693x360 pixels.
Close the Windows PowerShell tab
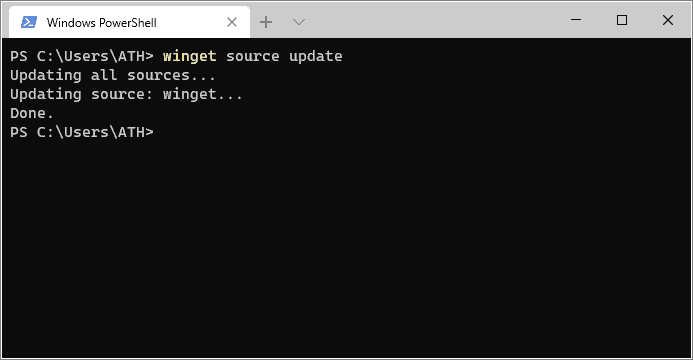coord(232,22)
